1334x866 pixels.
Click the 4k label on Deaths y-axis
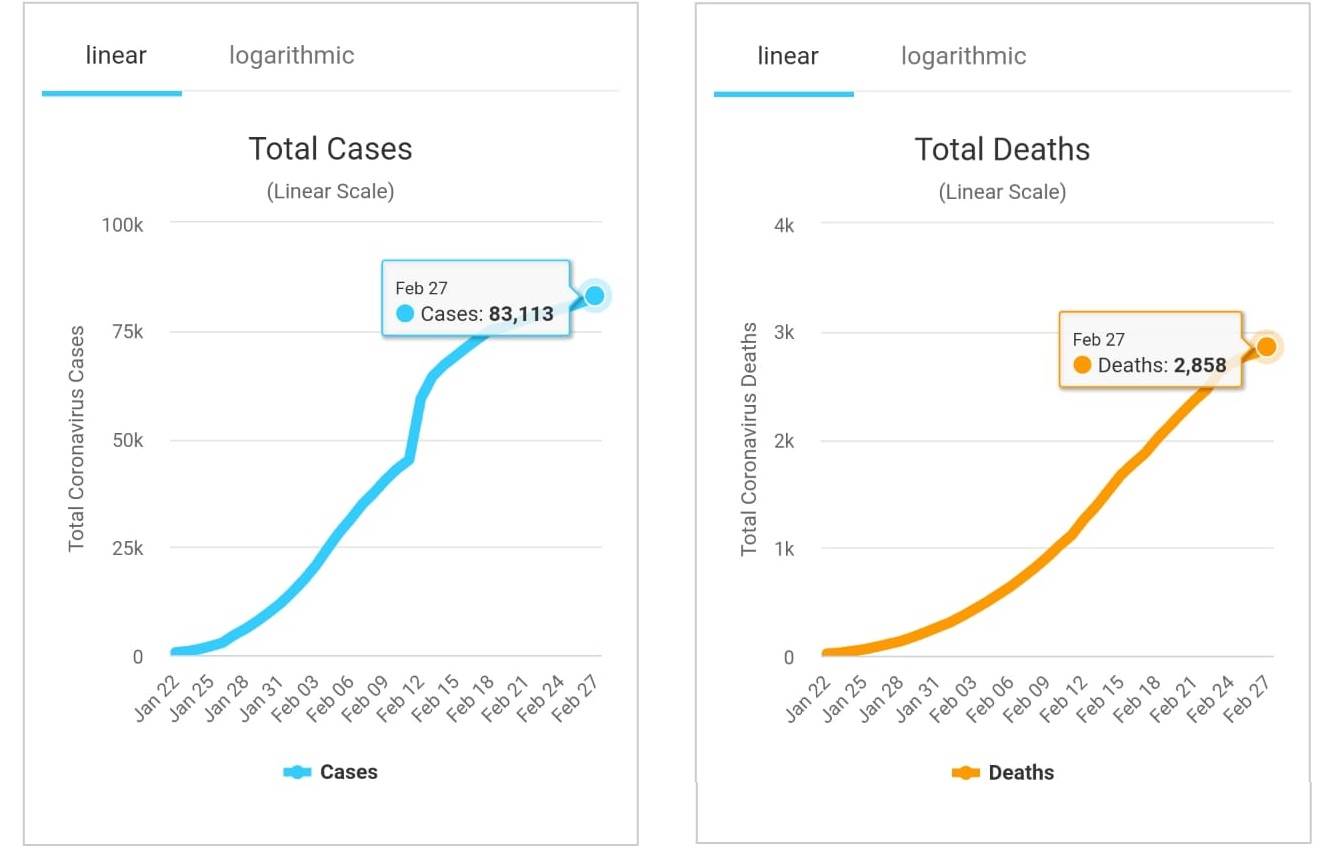(784, 225)
